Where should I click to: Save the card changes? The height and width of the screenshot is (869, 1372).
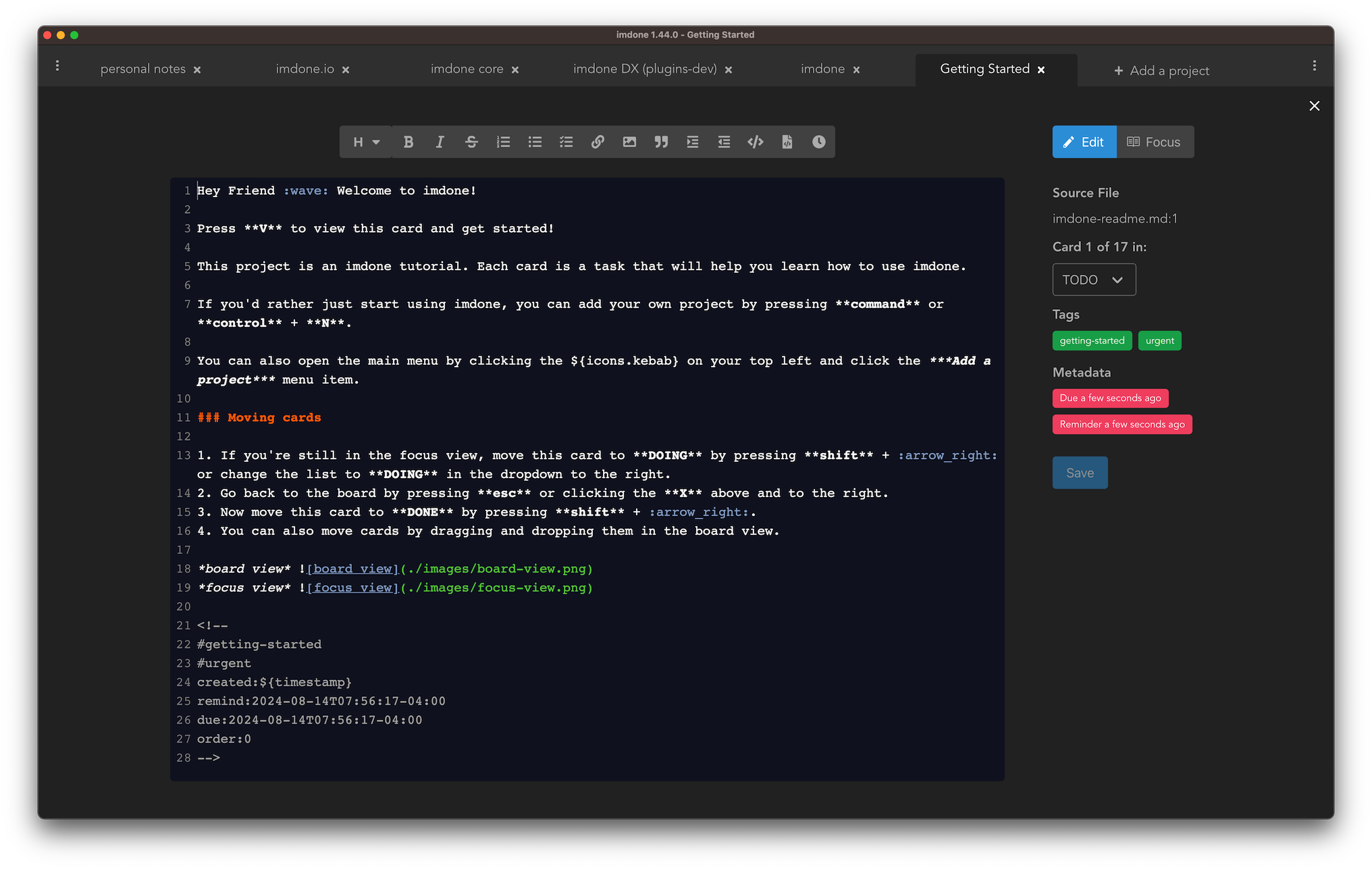(1080, 473)
